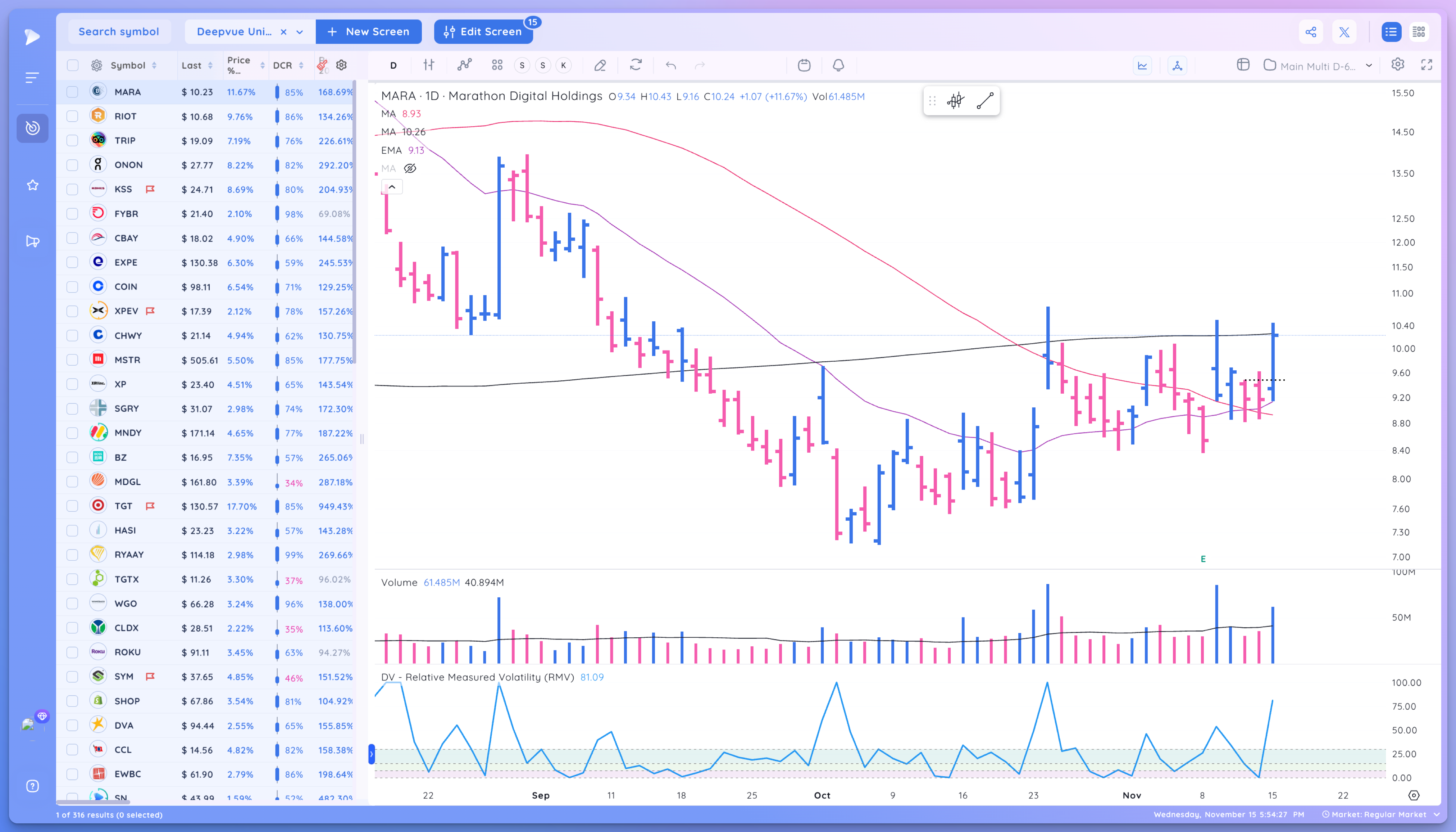Open the user profile avatar

click(x=28, y=724)
